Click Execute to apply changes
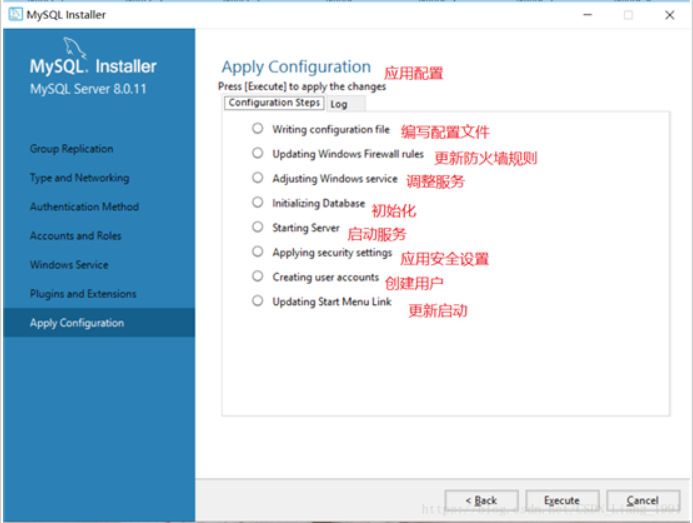Screen dimensions: 693x523 (562, 500)
